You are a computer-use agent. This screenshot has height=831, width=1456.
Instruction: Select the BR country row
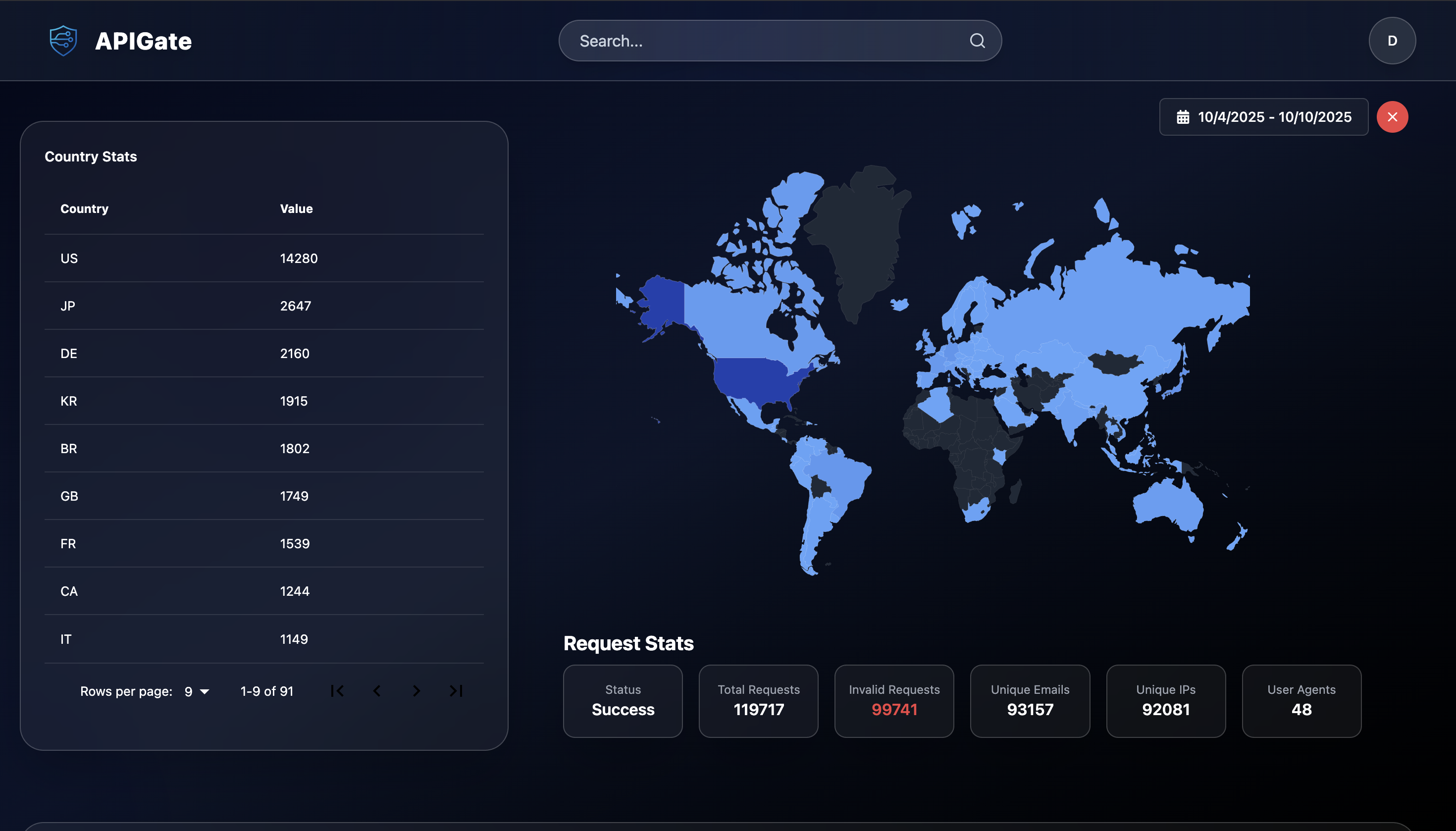263,448
